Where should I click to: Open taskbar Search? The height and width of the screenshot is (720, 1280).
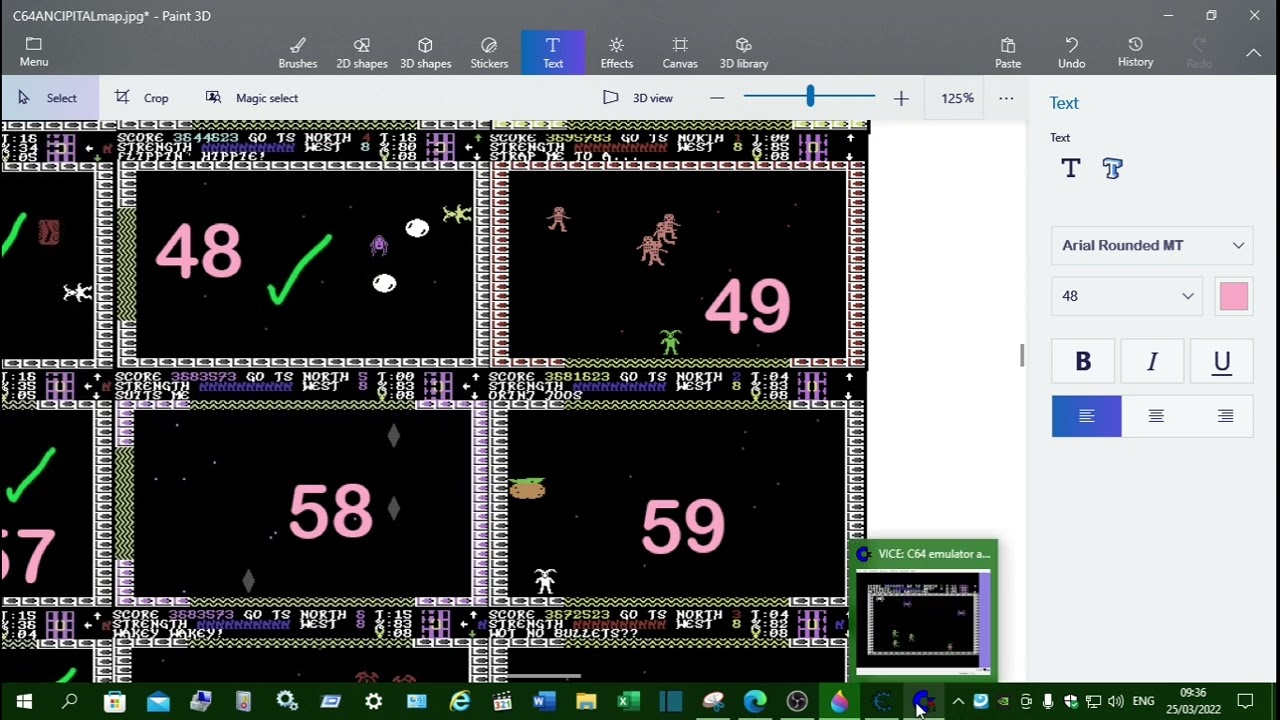point(69,701)
